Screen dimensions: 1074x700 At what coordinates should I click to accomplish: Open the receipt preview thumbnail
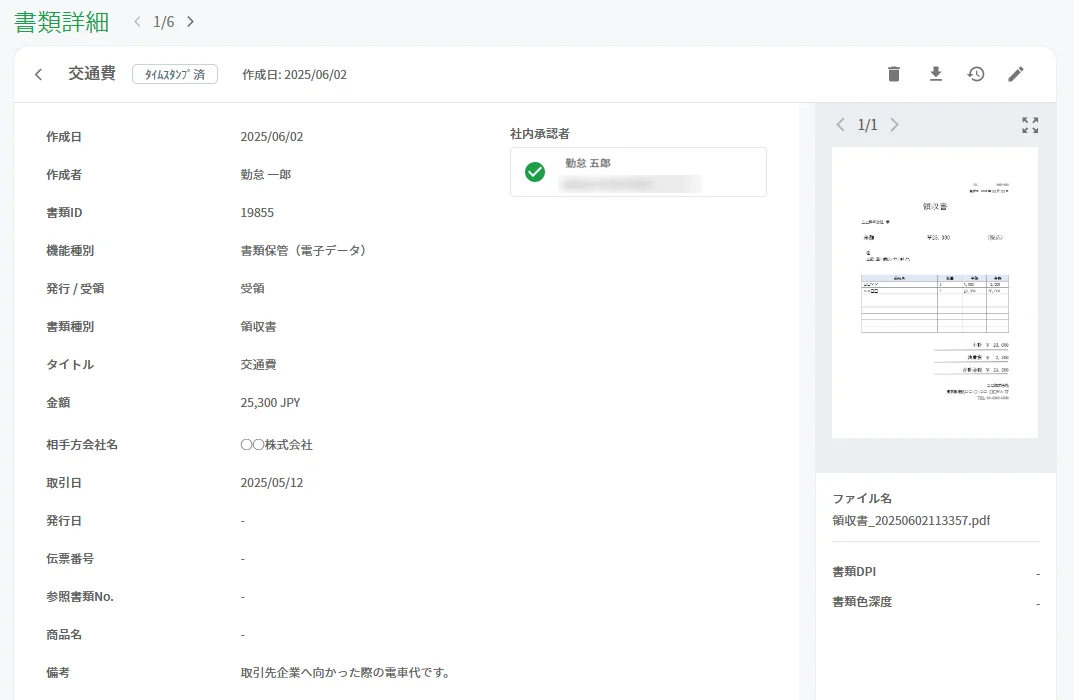tap(935, 292)
